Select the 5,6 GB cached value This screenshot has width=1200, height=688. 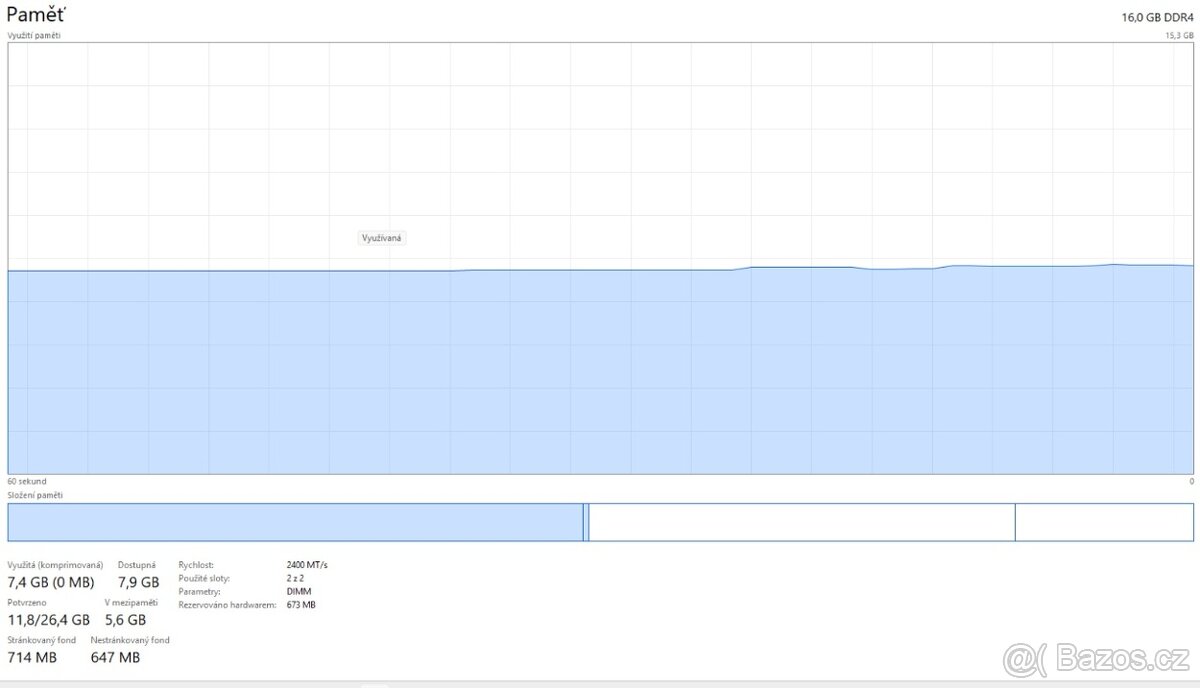(x=125, y=620)
